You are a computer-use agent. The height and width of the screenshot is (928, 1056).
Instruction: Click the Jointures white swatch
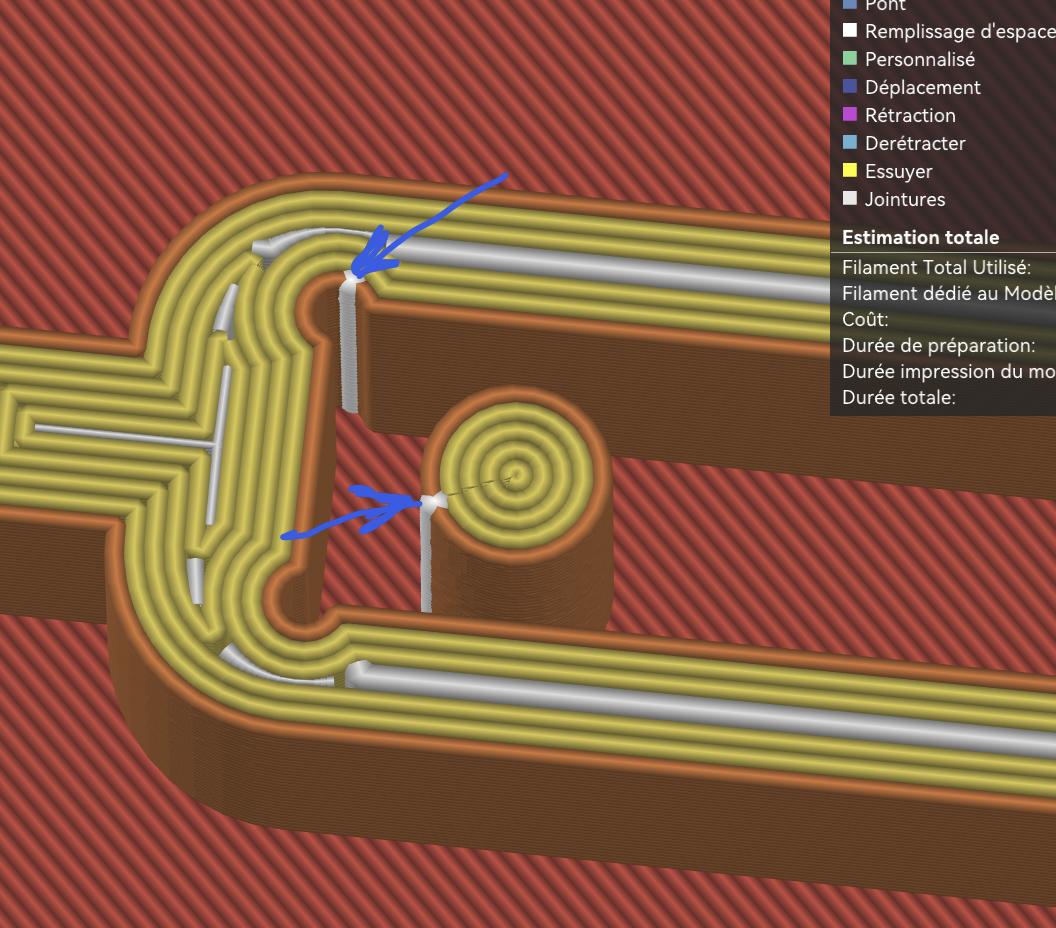click(850, 198)
